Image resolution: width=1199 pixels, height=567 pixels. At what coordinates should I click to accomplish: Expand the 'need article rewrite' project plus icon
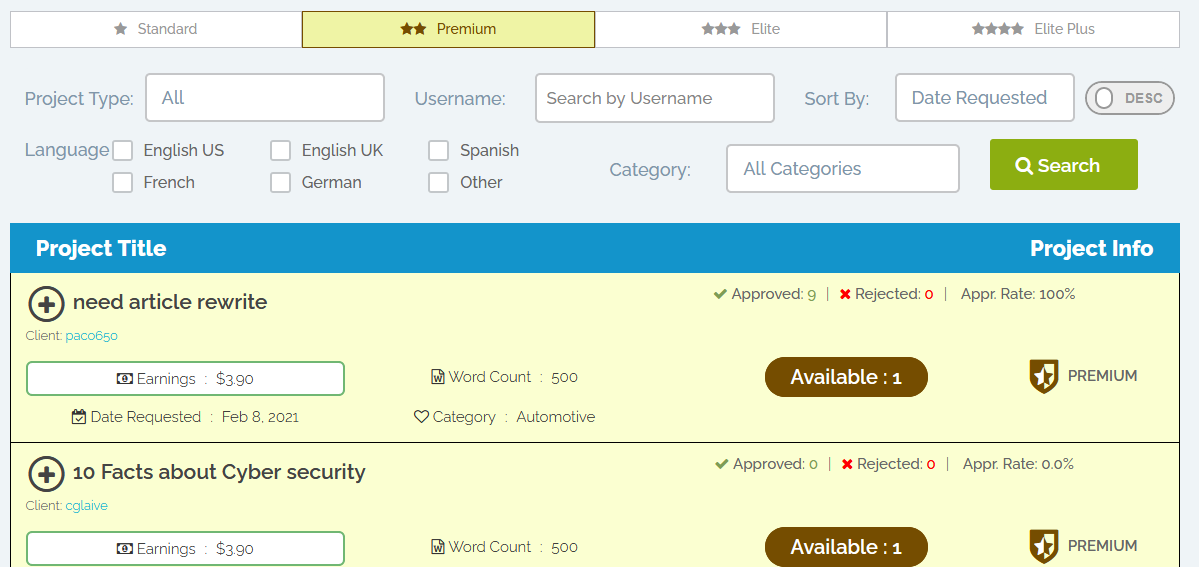(46, 304)
